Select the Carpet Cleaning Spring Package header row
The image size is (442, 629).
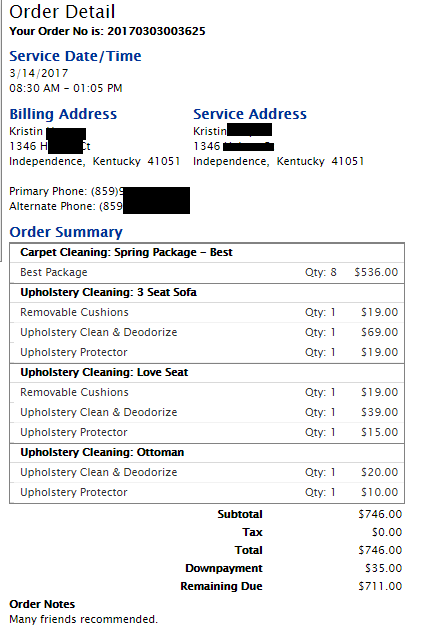[207, 252]
